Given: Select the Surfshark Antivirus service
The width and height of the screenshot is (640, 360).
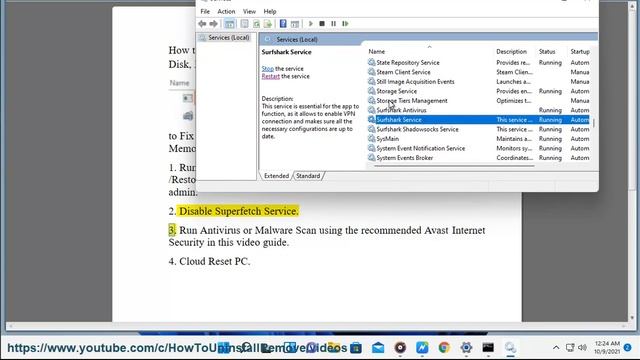Looking at the screenshot, I should coord(478,110).
